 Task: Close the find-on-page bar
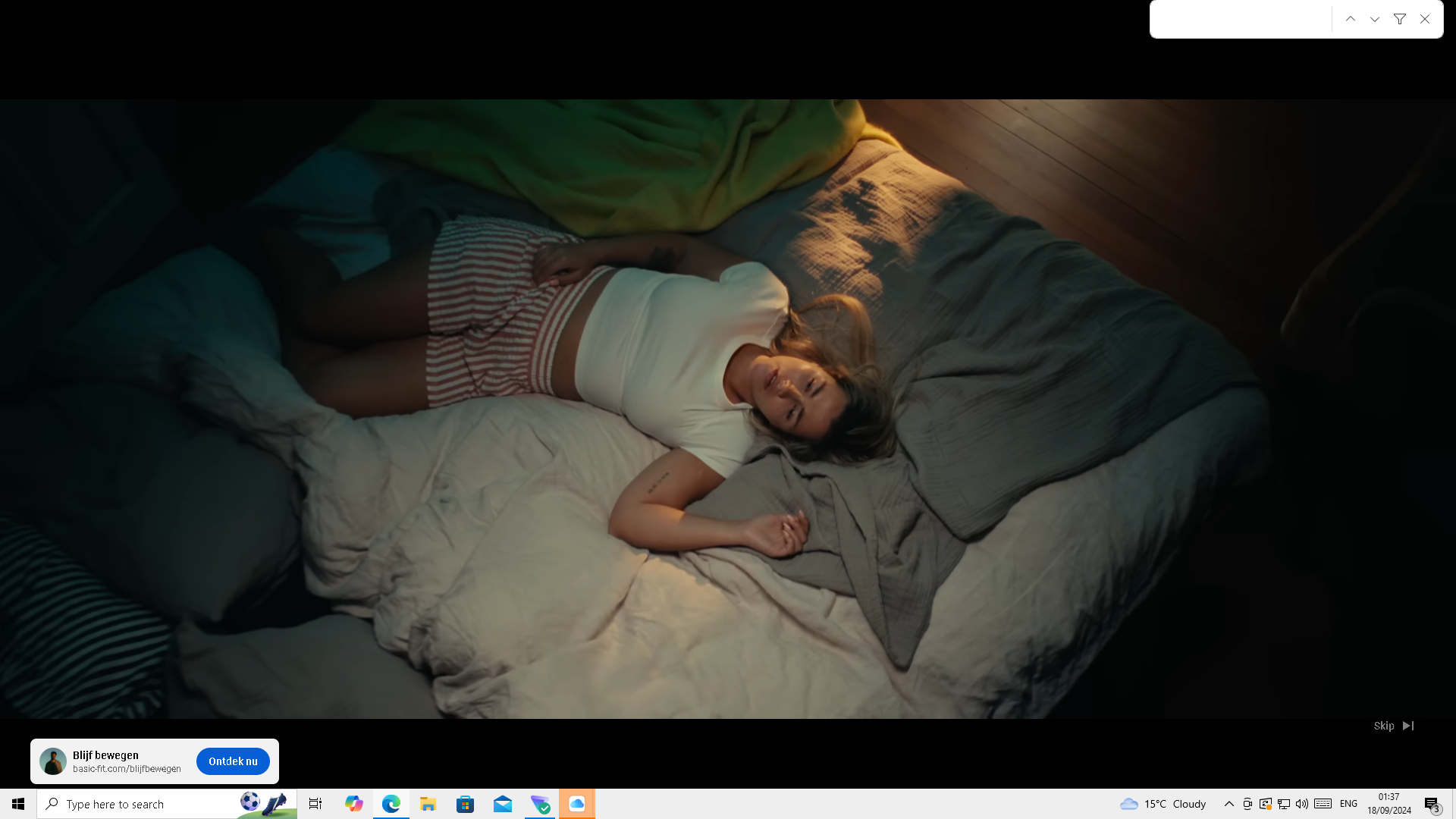(1425, 19)
